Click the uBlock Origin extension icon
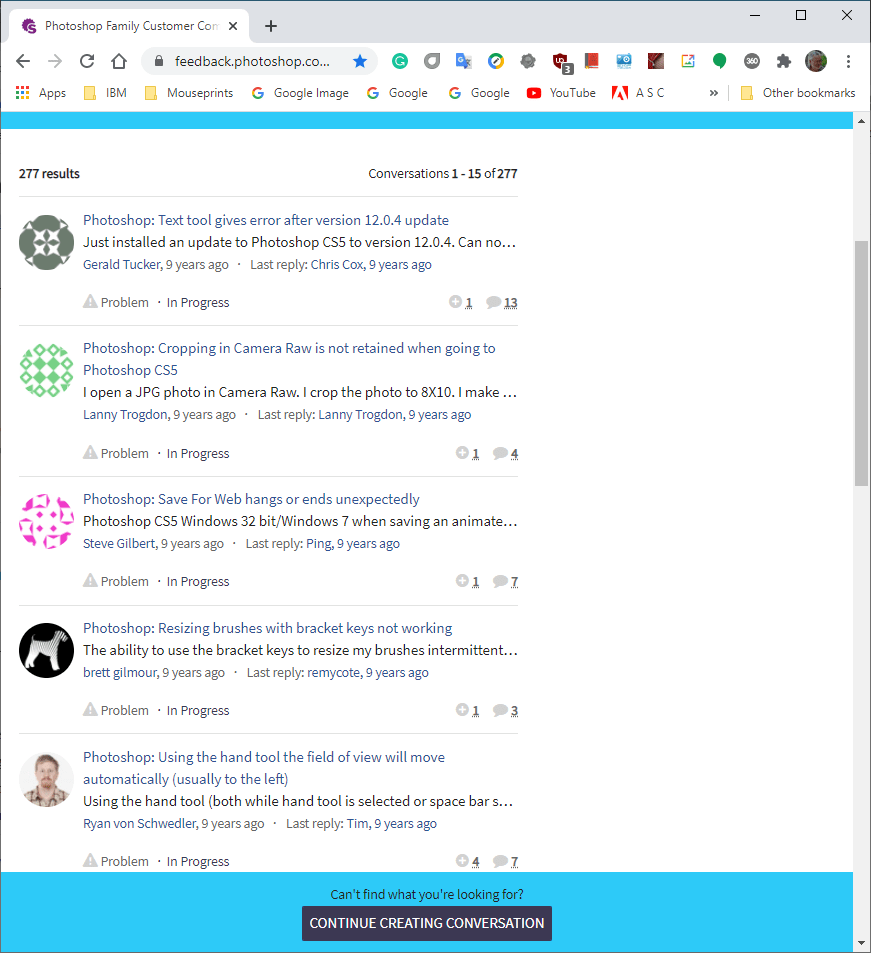 (x=560, y=62)
